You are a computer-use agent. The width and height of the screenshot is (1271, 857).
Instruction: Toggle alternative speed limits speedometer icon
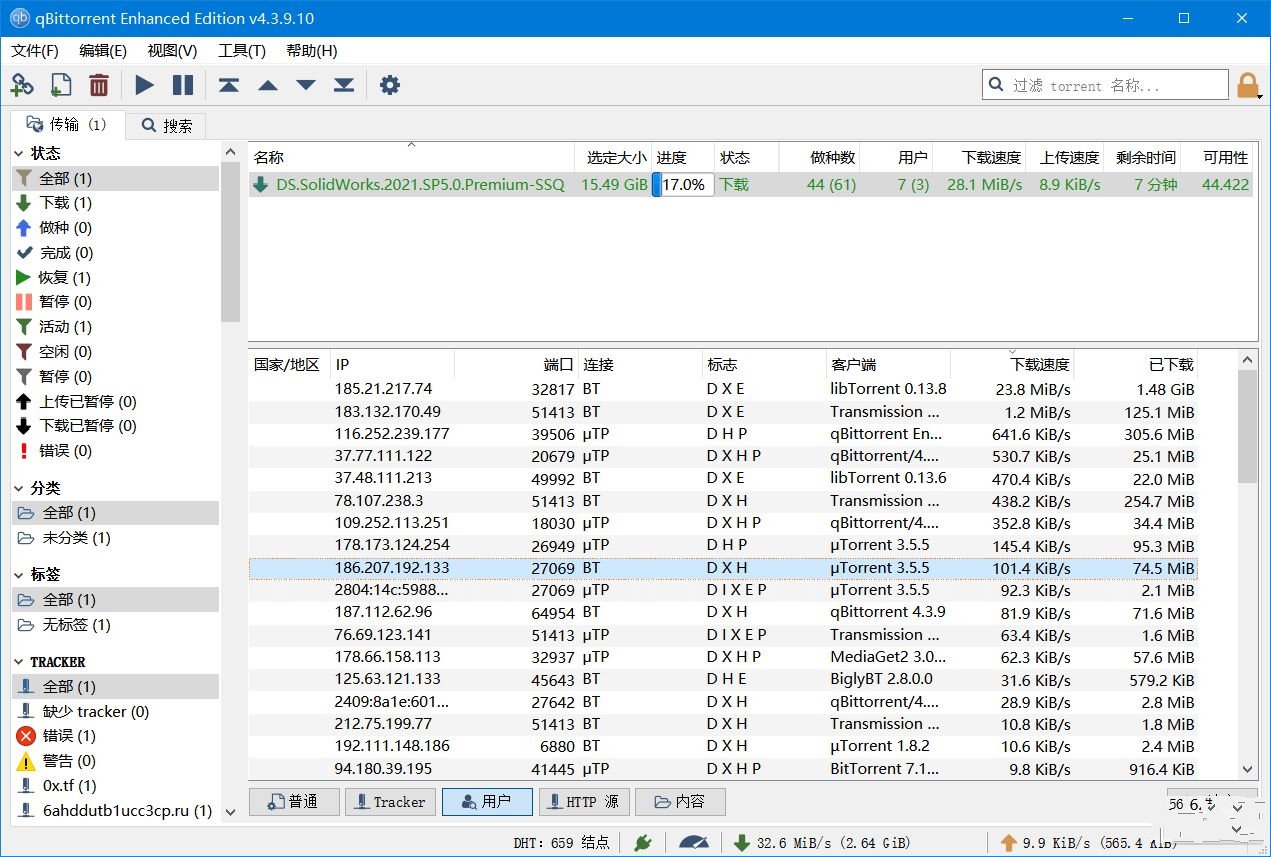pyautogui.click(x=692, y=843)
